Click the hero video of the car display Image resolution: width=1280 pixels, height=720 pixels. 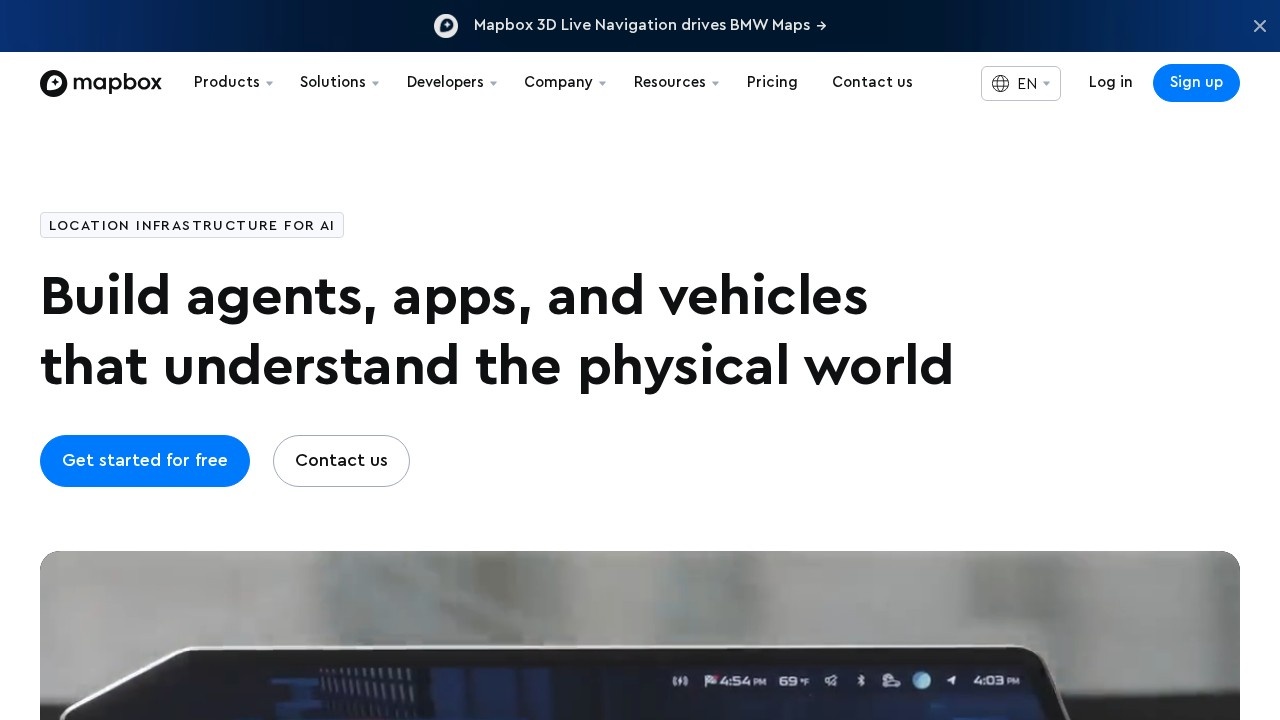(x=640, y=636)
